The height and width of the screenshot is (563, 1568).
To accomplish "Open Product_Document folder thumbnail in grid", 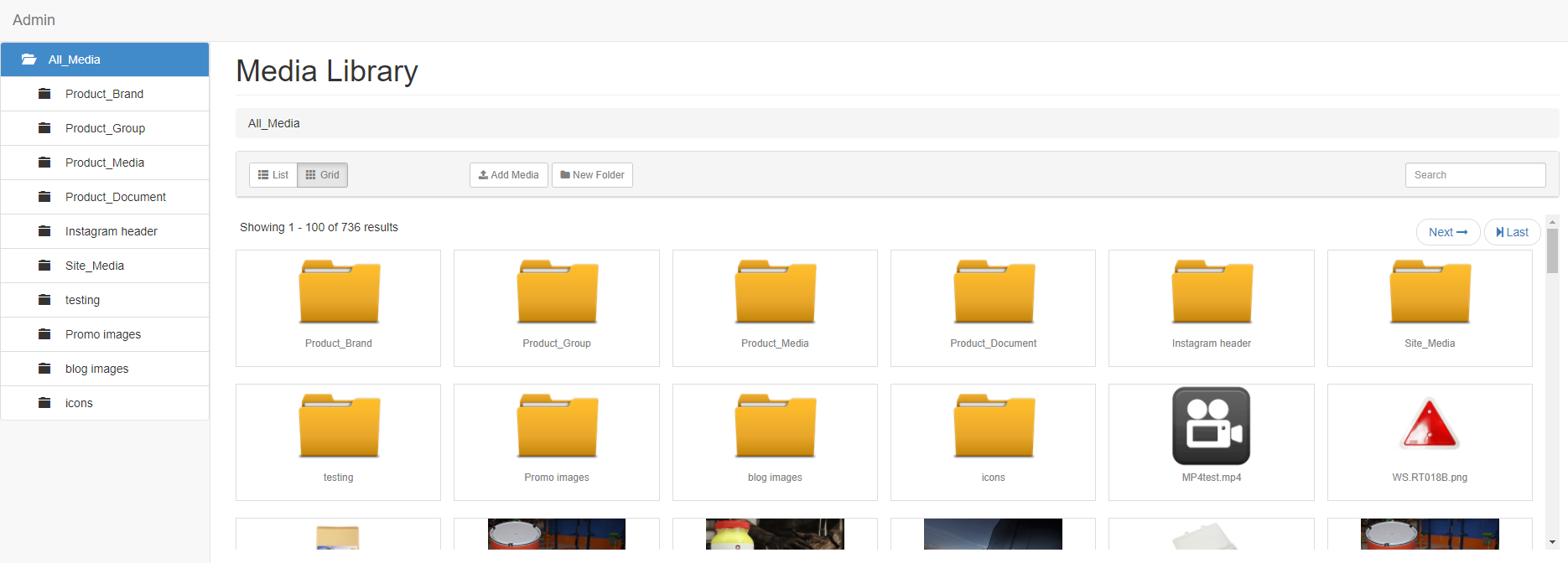I will (994, 292).
